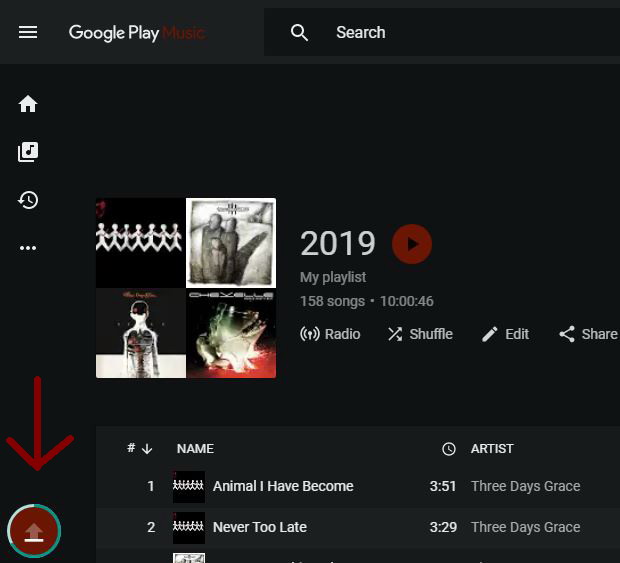Screen dimensions: 620x563
Task: Sort by NAME column header
Action: click(195, 449)
